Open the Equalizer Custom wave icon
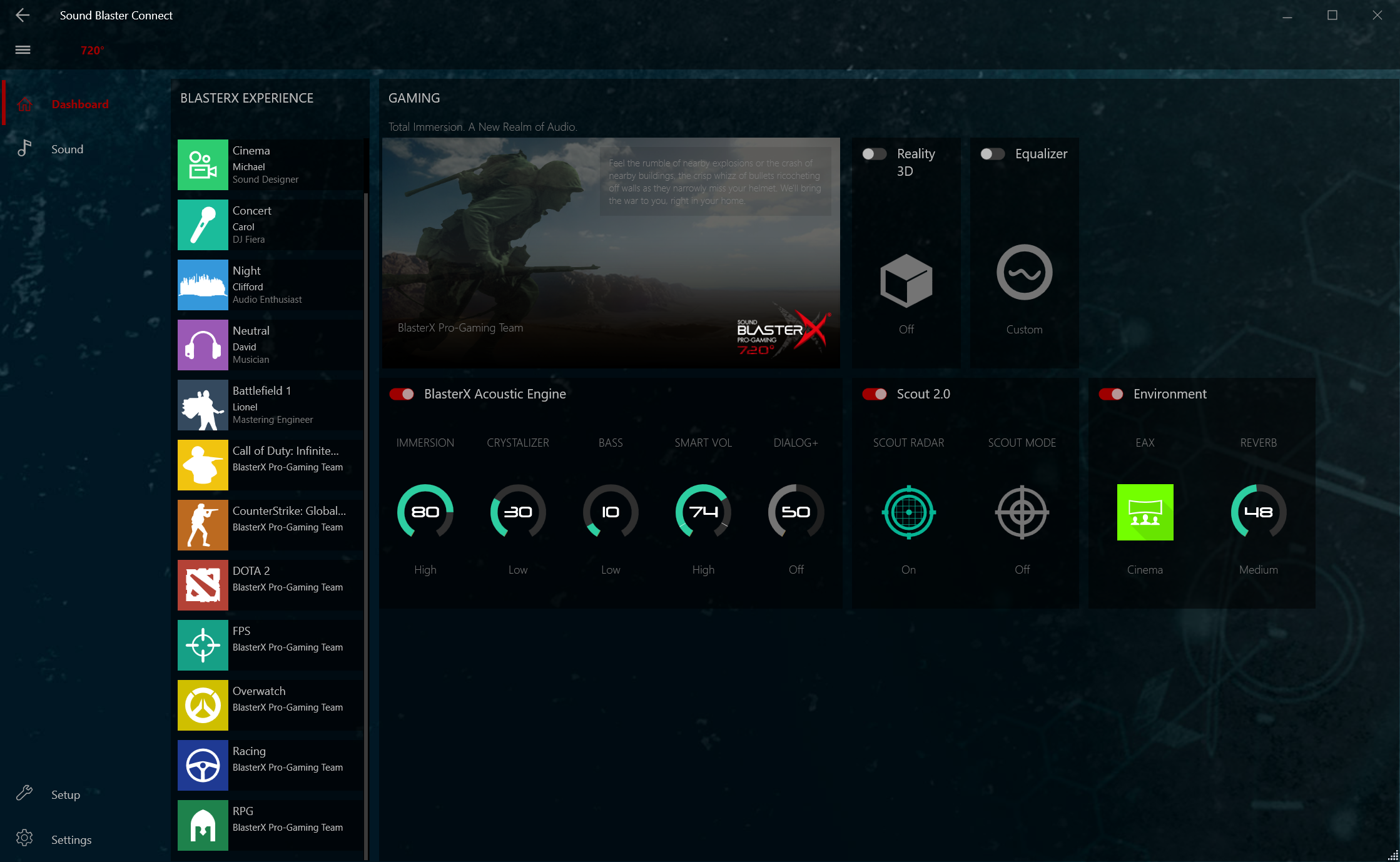 [x=1024, y=272]
